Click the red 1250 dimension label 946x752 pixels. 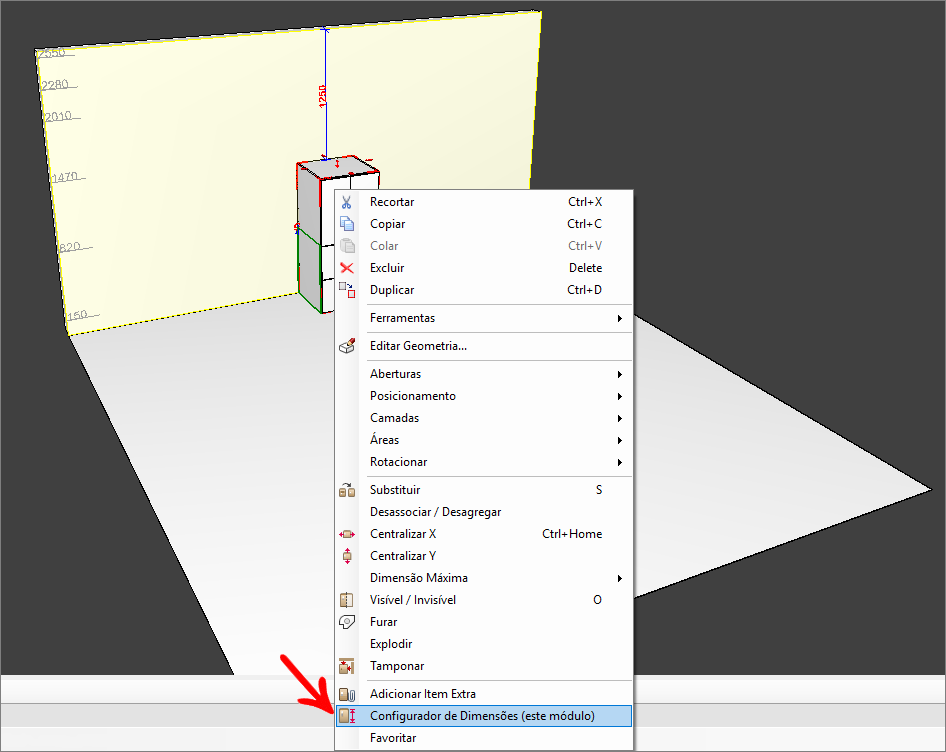point(322,97)
